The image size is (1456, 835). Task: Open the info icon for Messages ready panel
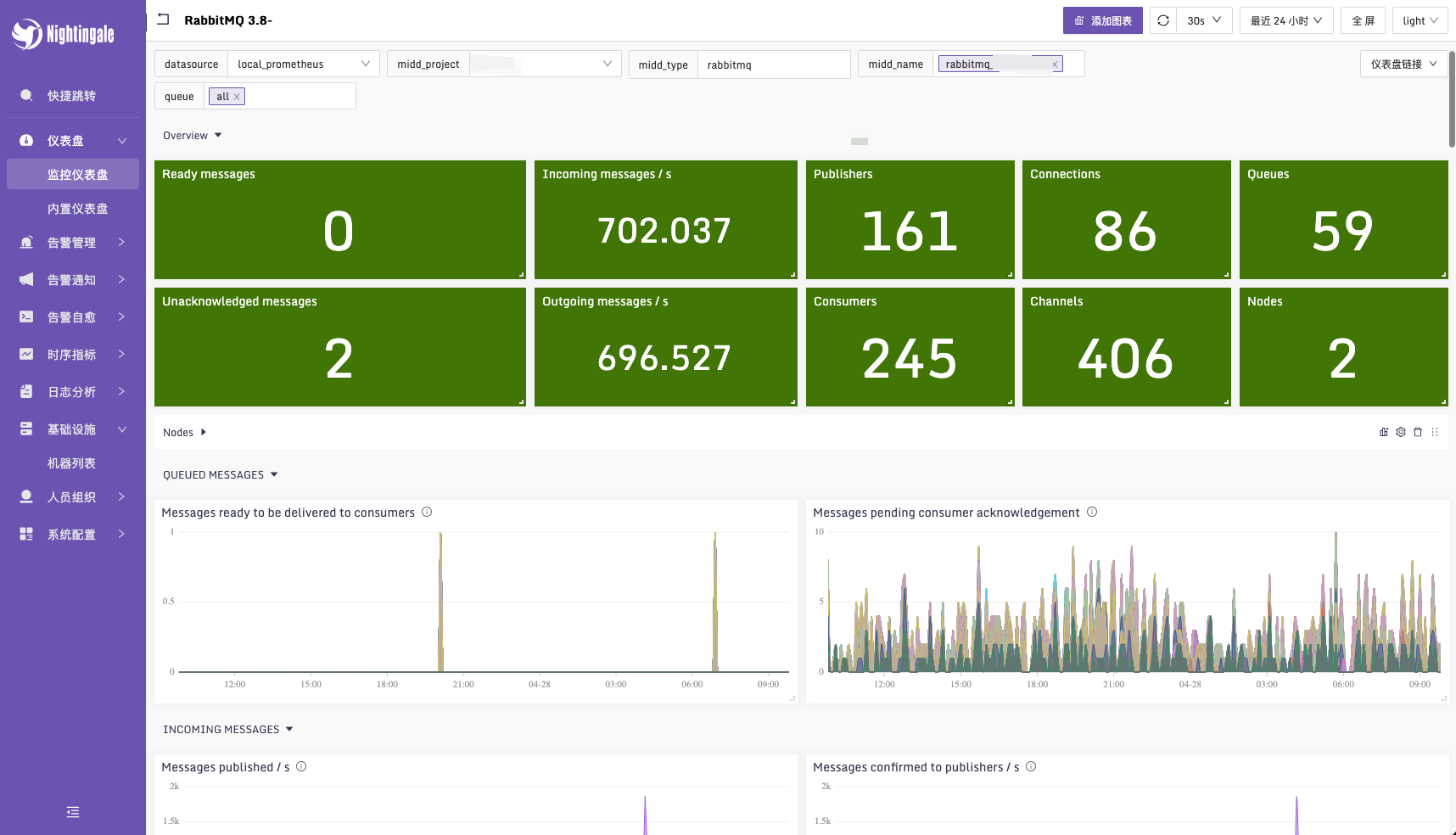427,512
